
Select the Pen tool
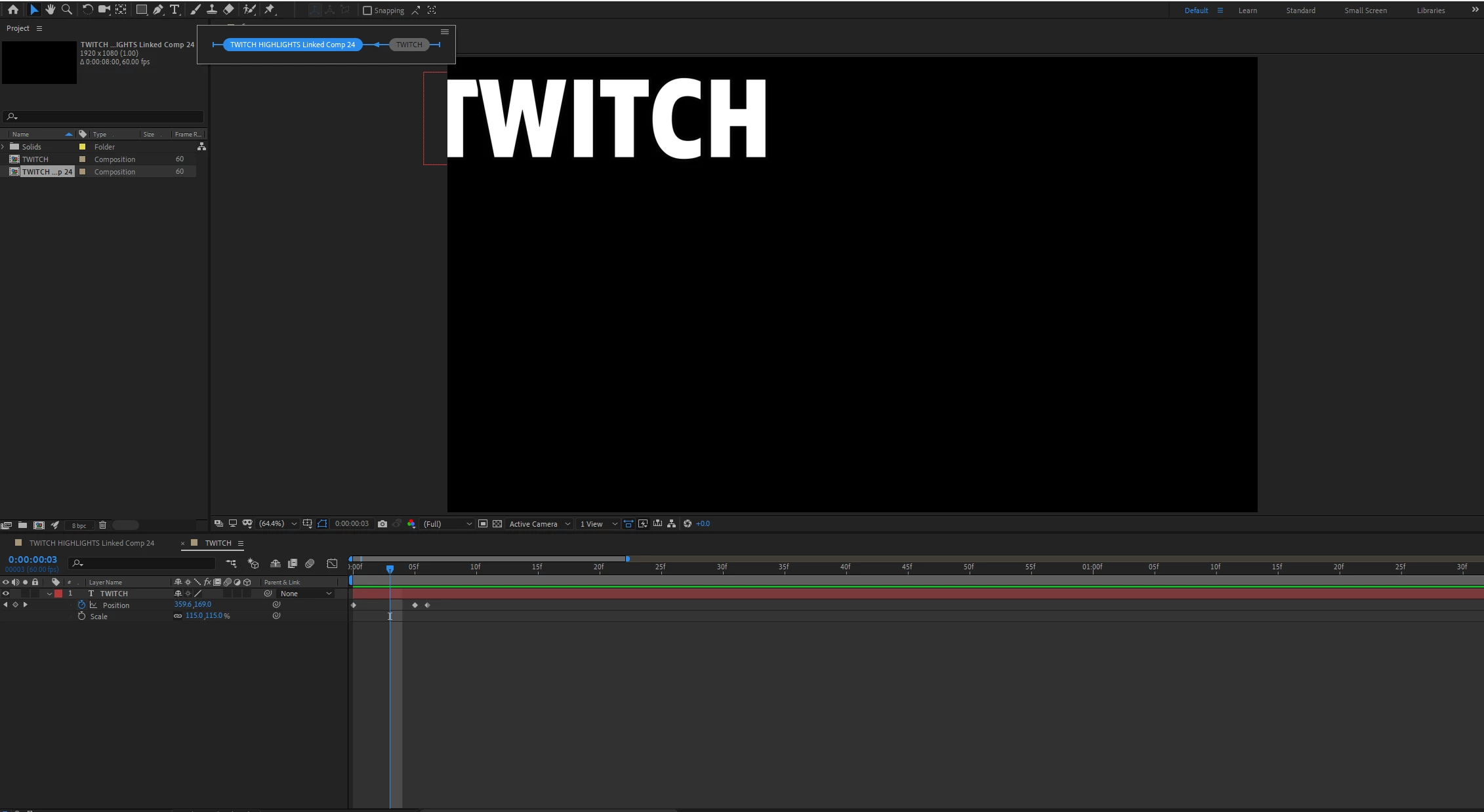(158, 9)
